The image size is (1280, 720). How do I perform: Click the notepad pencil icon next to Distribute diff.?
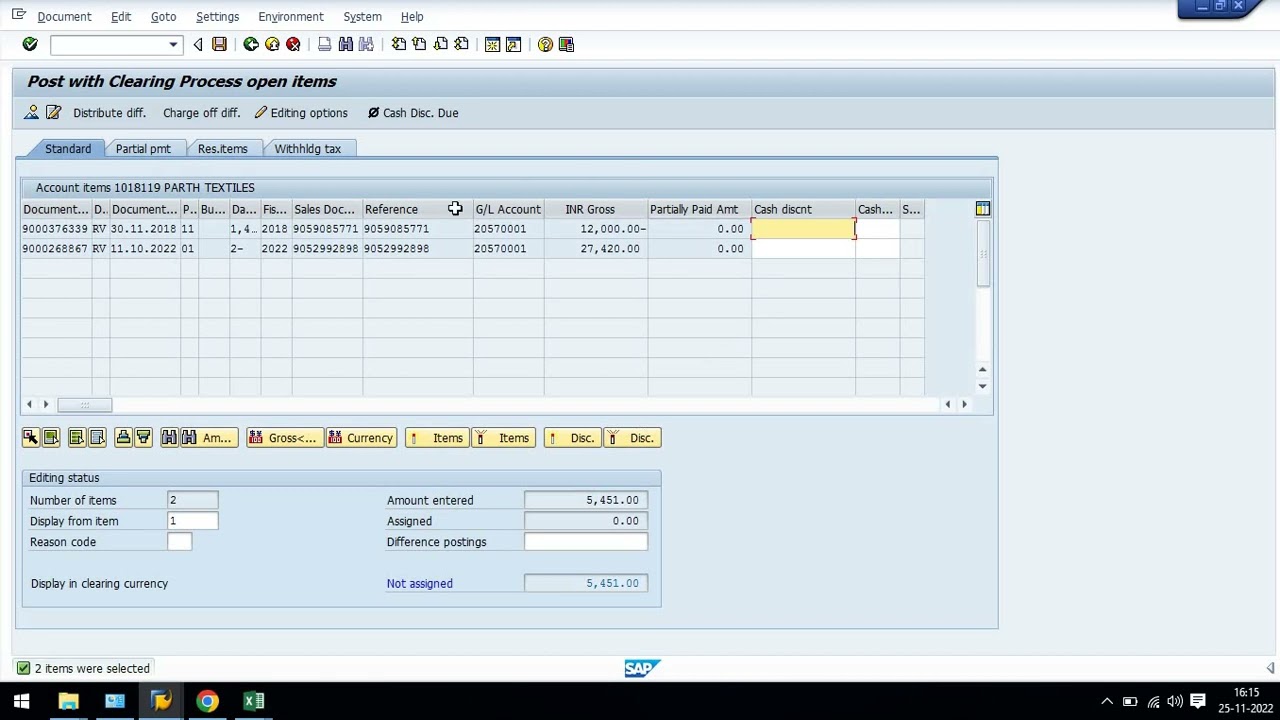tap(53, 113)
